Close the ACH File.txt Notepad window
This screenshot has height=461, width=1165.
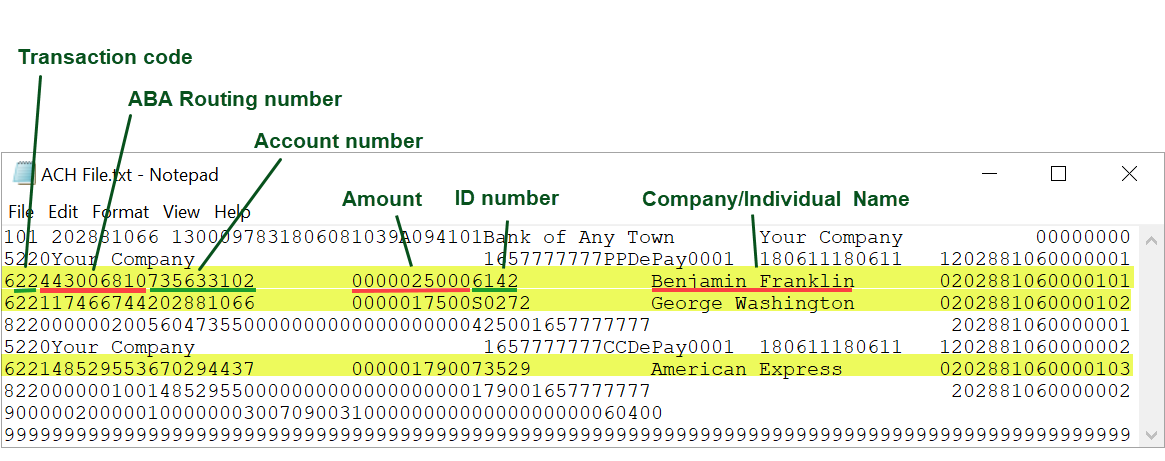(1129, 174)
